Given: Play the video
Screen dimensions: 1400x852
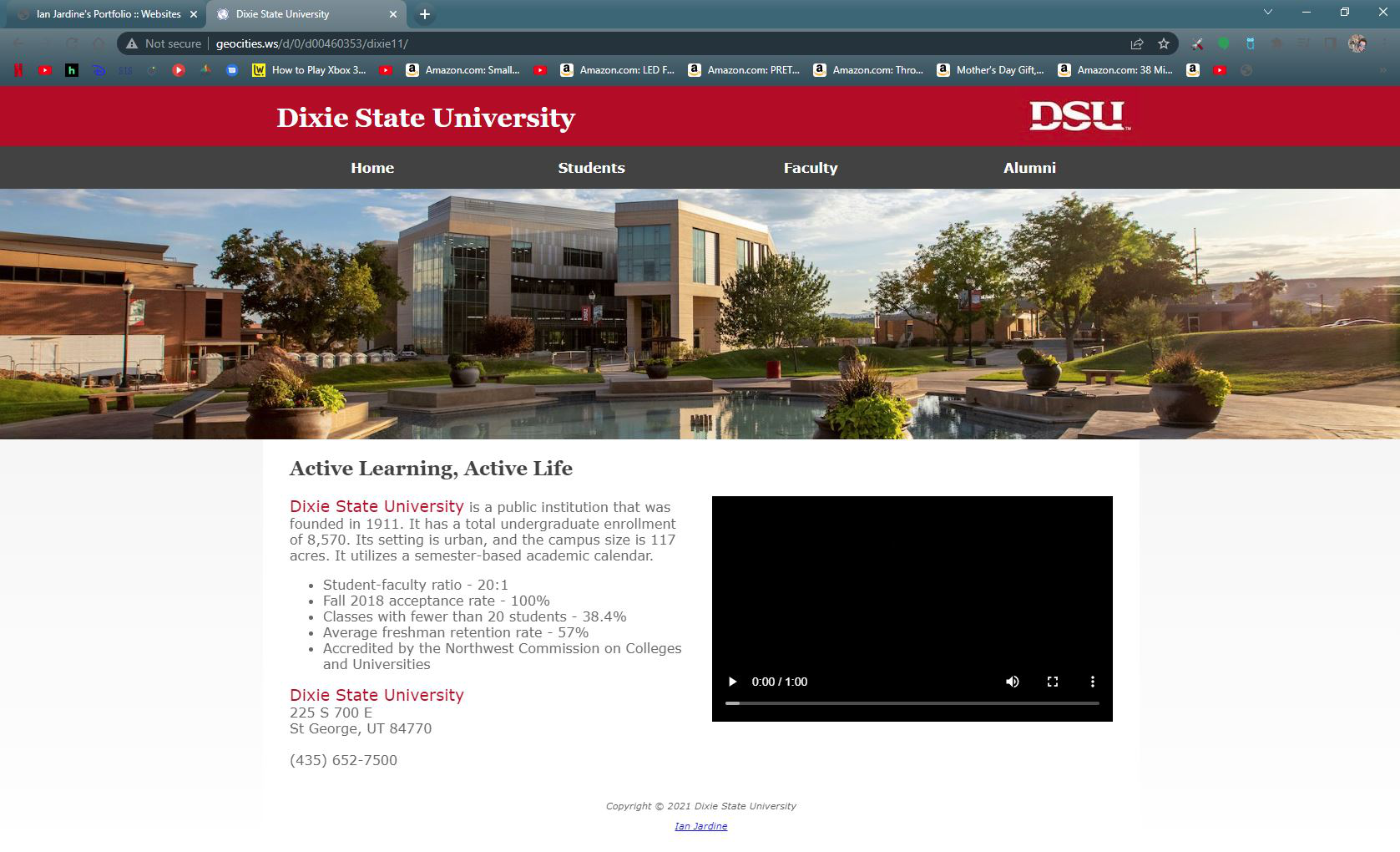Looking at the screenshot, I should [x=732, y=682].
